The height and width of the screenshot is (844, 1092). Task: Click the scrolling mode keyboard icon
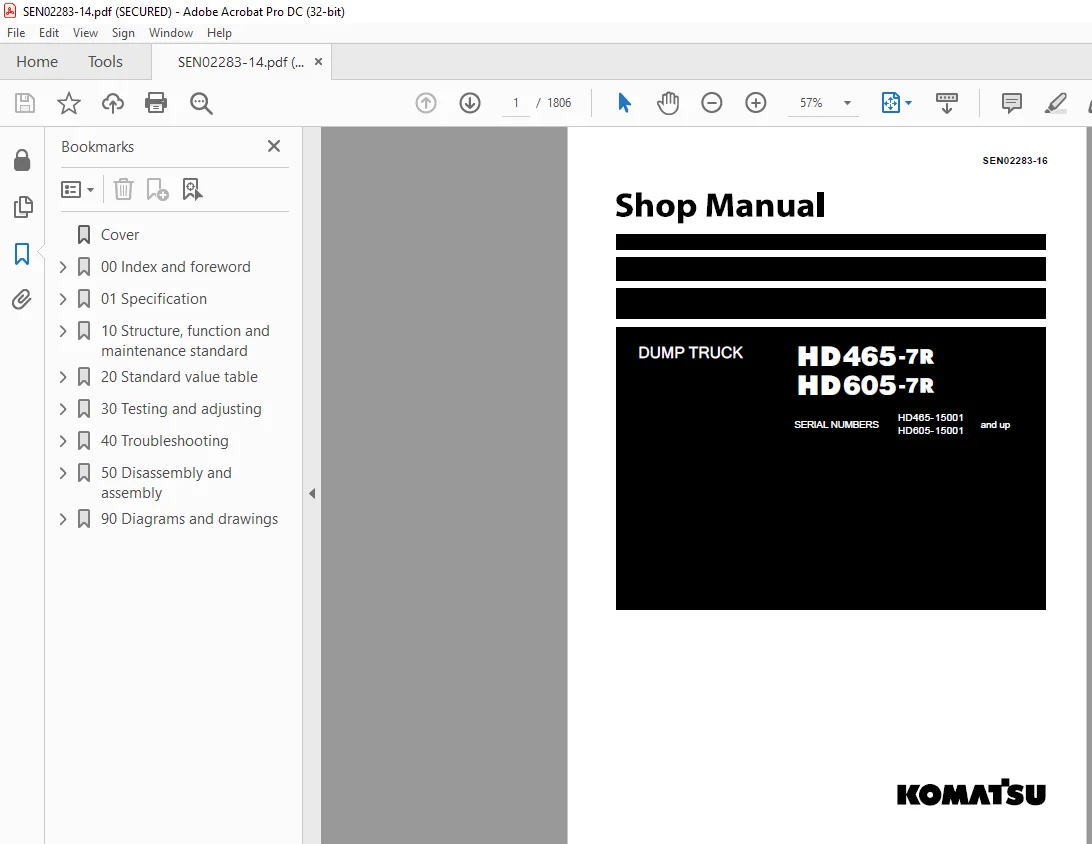(946, 103)
